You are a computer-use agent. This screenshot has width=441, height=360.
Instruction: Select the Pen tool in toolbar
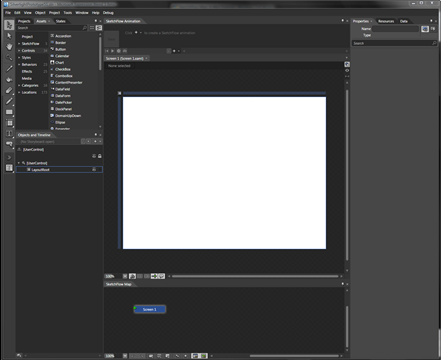tap(9, 101)
